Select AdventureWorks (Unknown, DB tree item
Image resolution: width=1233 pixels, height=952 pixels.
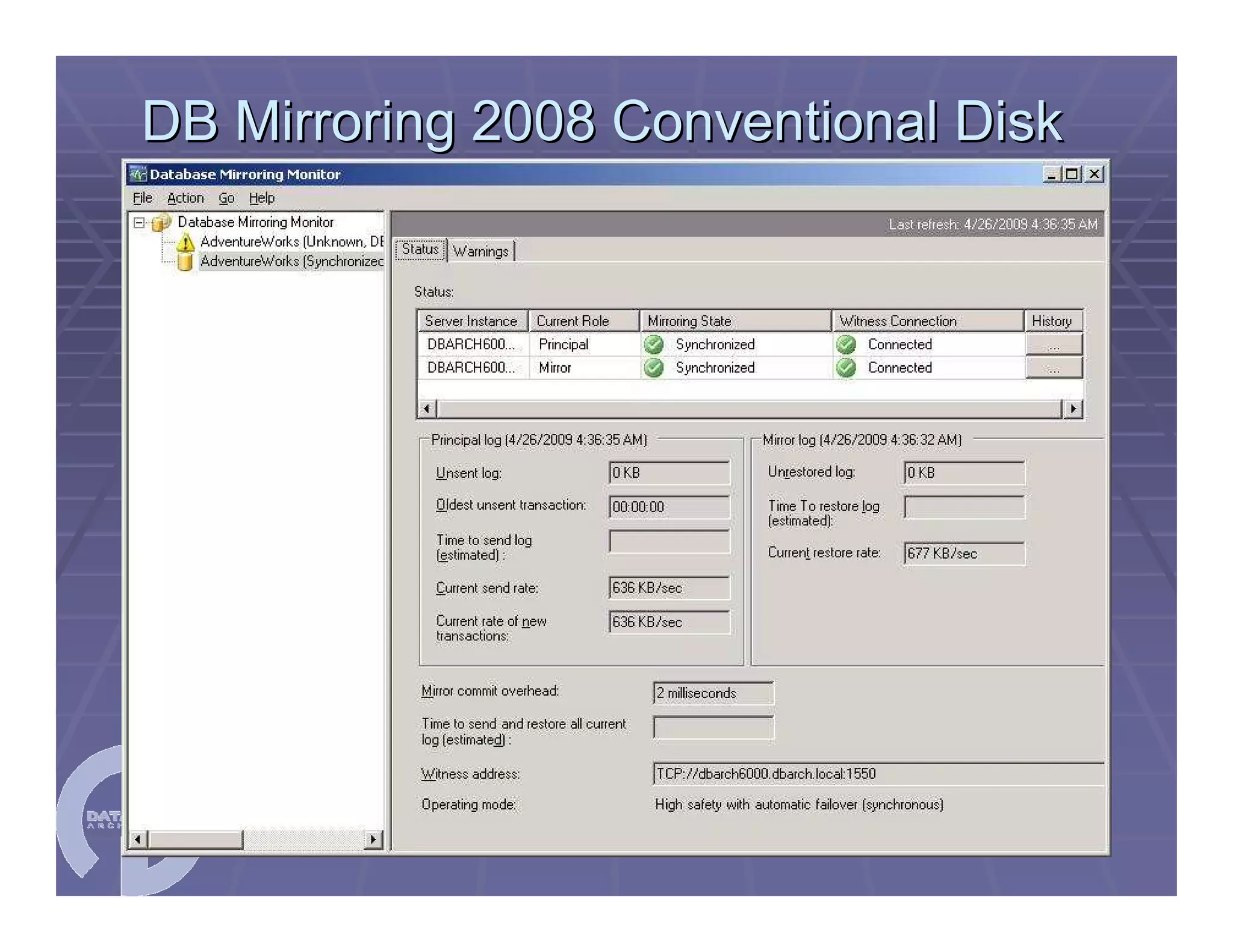coord(291,241)
